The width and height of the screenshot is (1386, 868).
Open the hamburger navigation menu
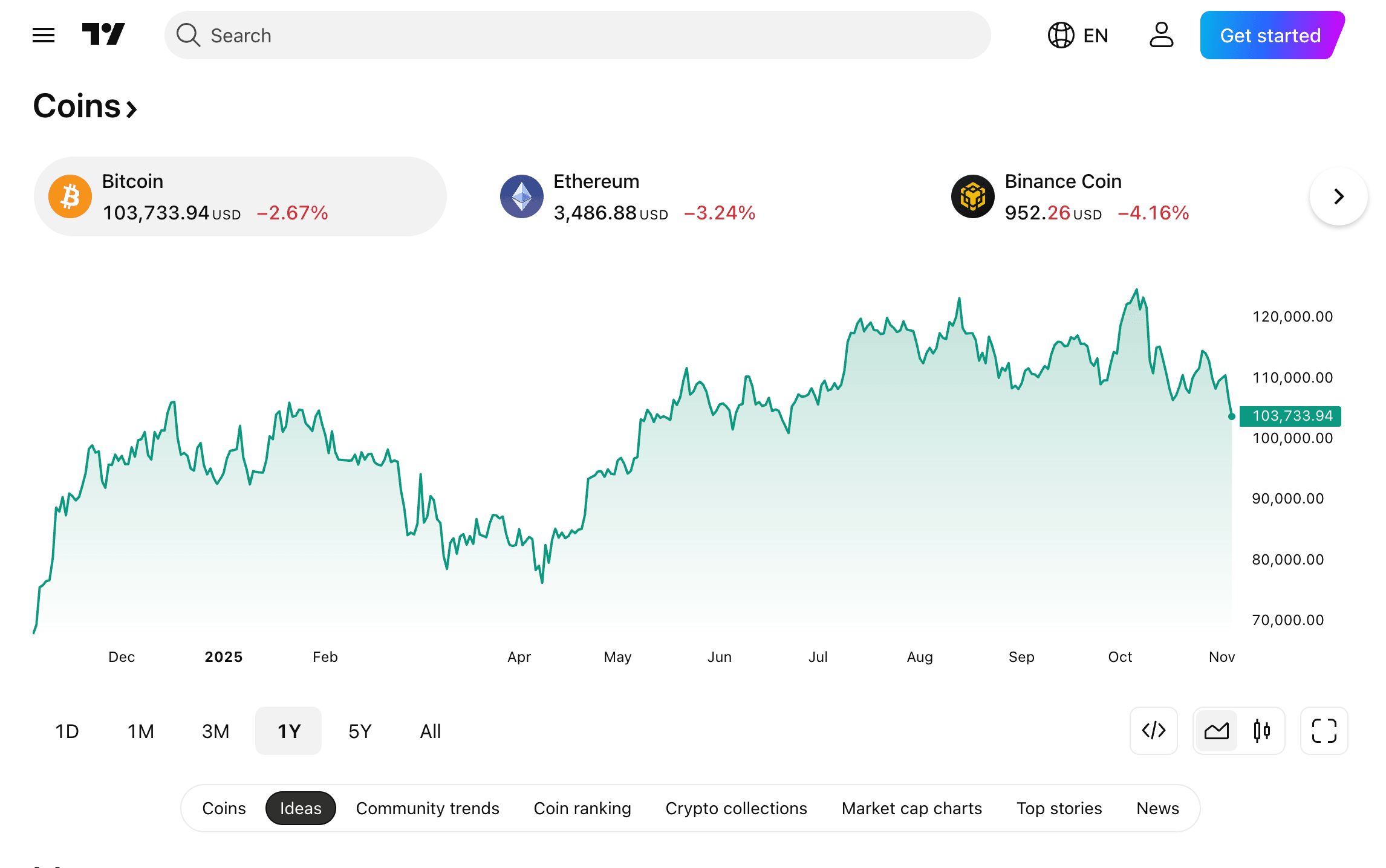point(42,35)
